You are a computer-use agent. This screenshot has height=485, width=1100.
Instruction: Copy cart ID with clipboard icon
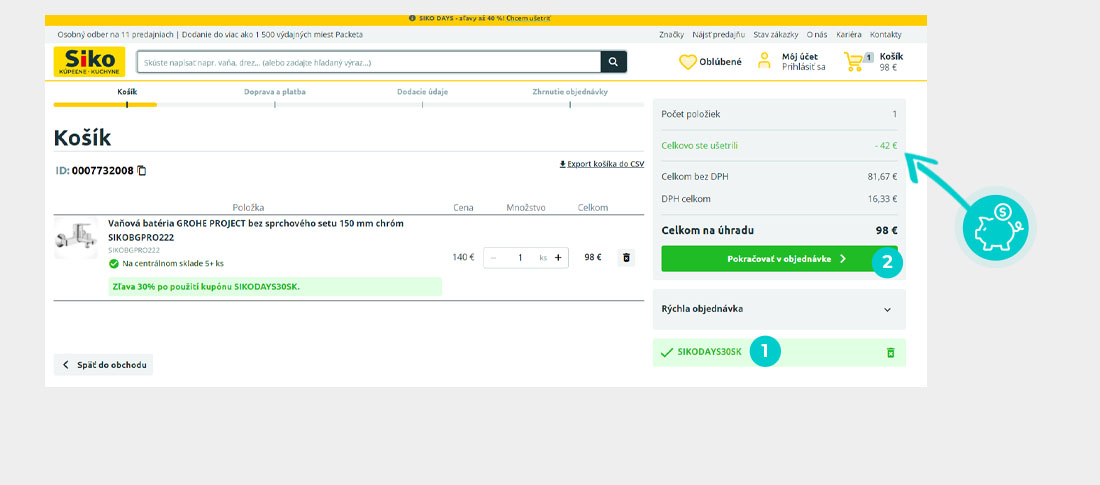pos(142,171)
